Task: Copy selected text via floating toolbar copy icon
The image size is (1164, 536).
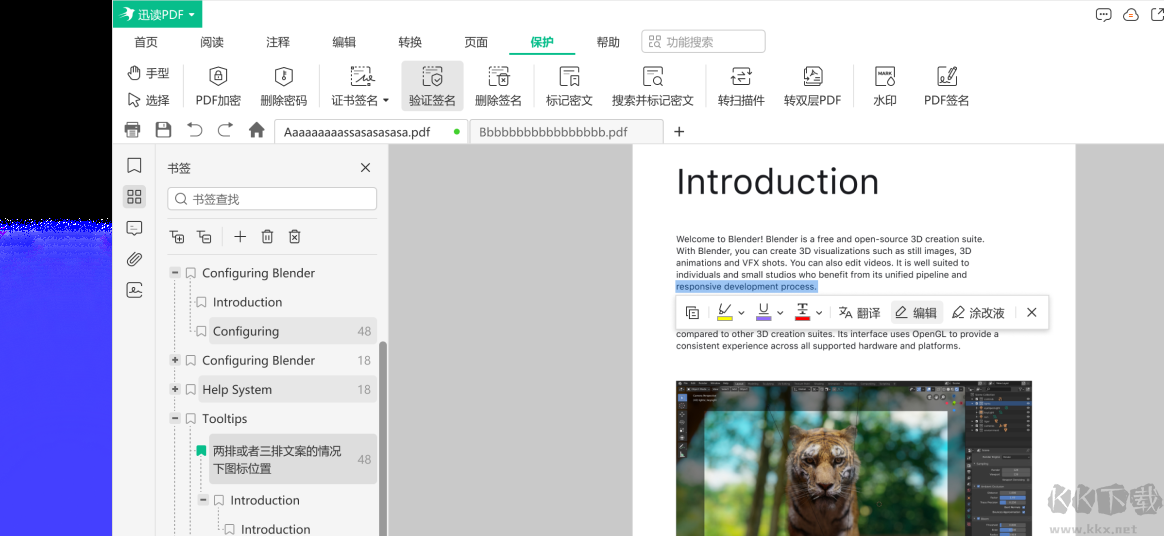Action: (x=693, y=313)
